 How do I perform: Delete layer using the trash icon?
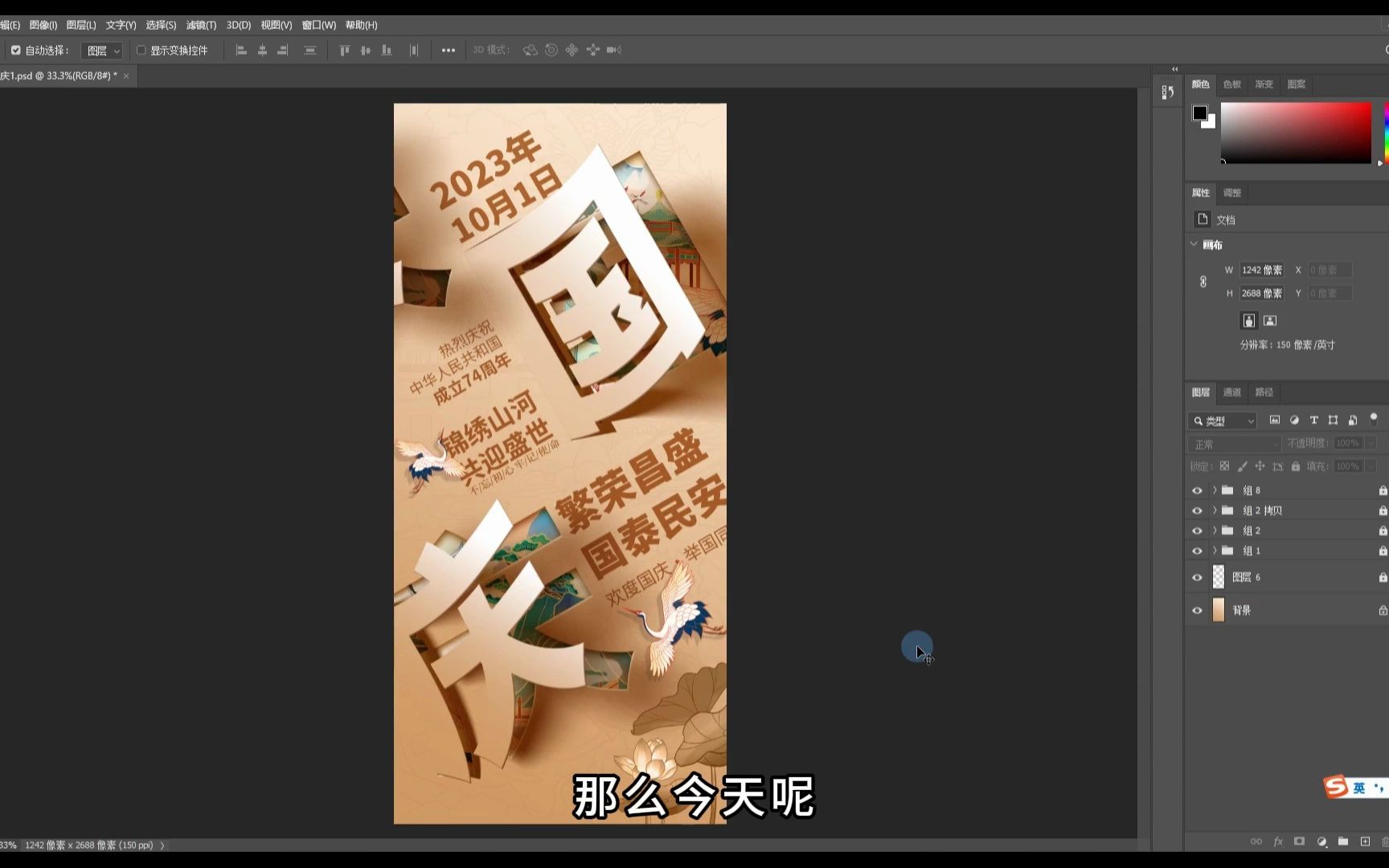pyautogui.click(x=1384, y=841)
